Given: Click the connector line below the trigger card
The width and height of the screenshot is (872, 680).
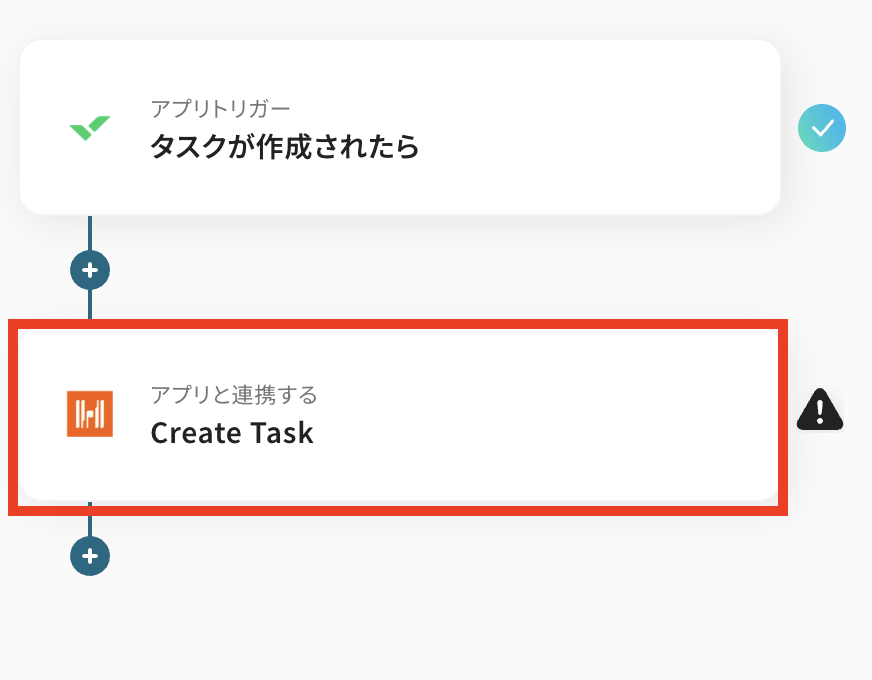Looking at the screenshot, I should pos(90,232).
